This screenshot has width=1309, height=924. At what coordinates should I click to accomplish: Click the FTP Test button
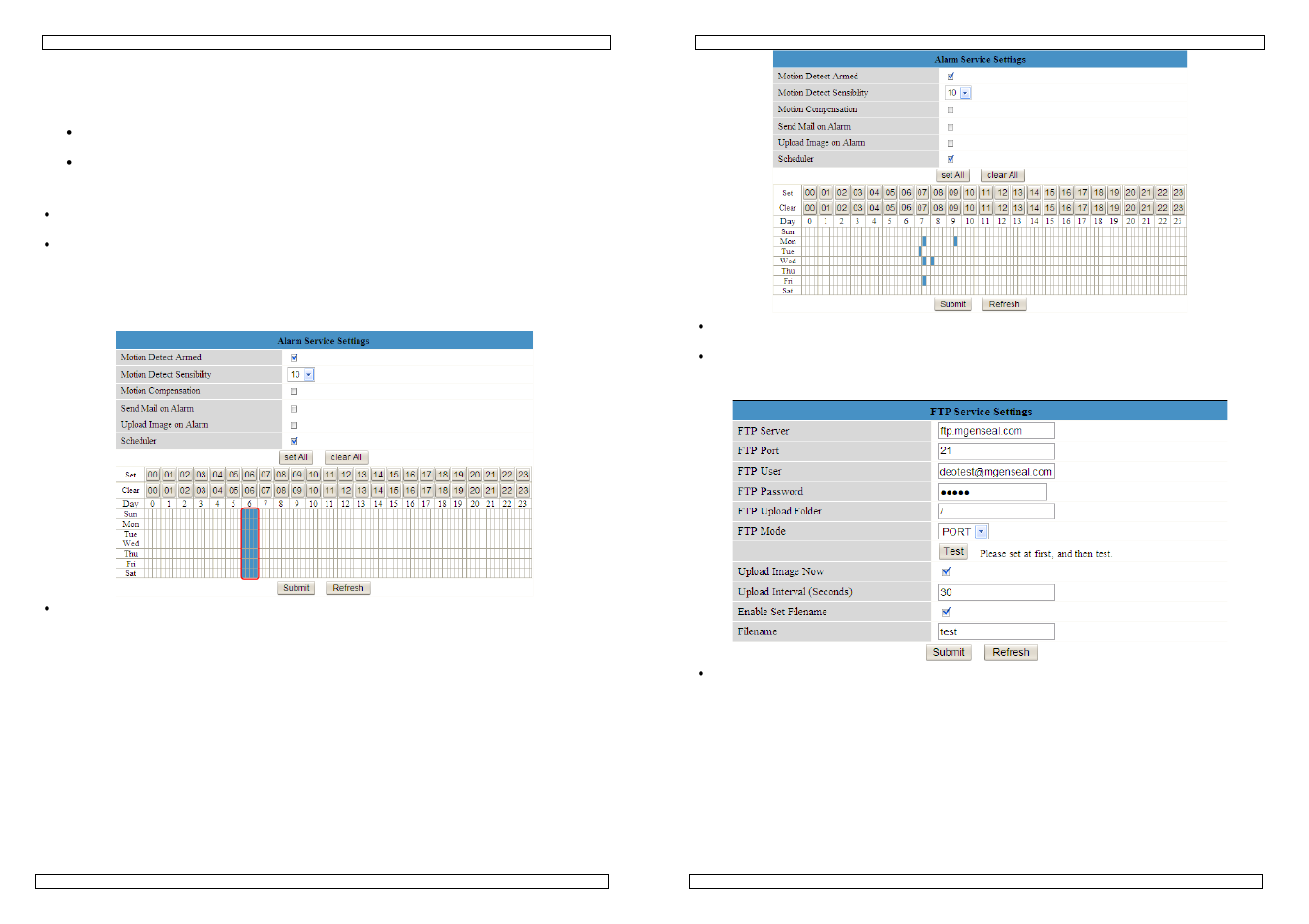click(953, 552)
